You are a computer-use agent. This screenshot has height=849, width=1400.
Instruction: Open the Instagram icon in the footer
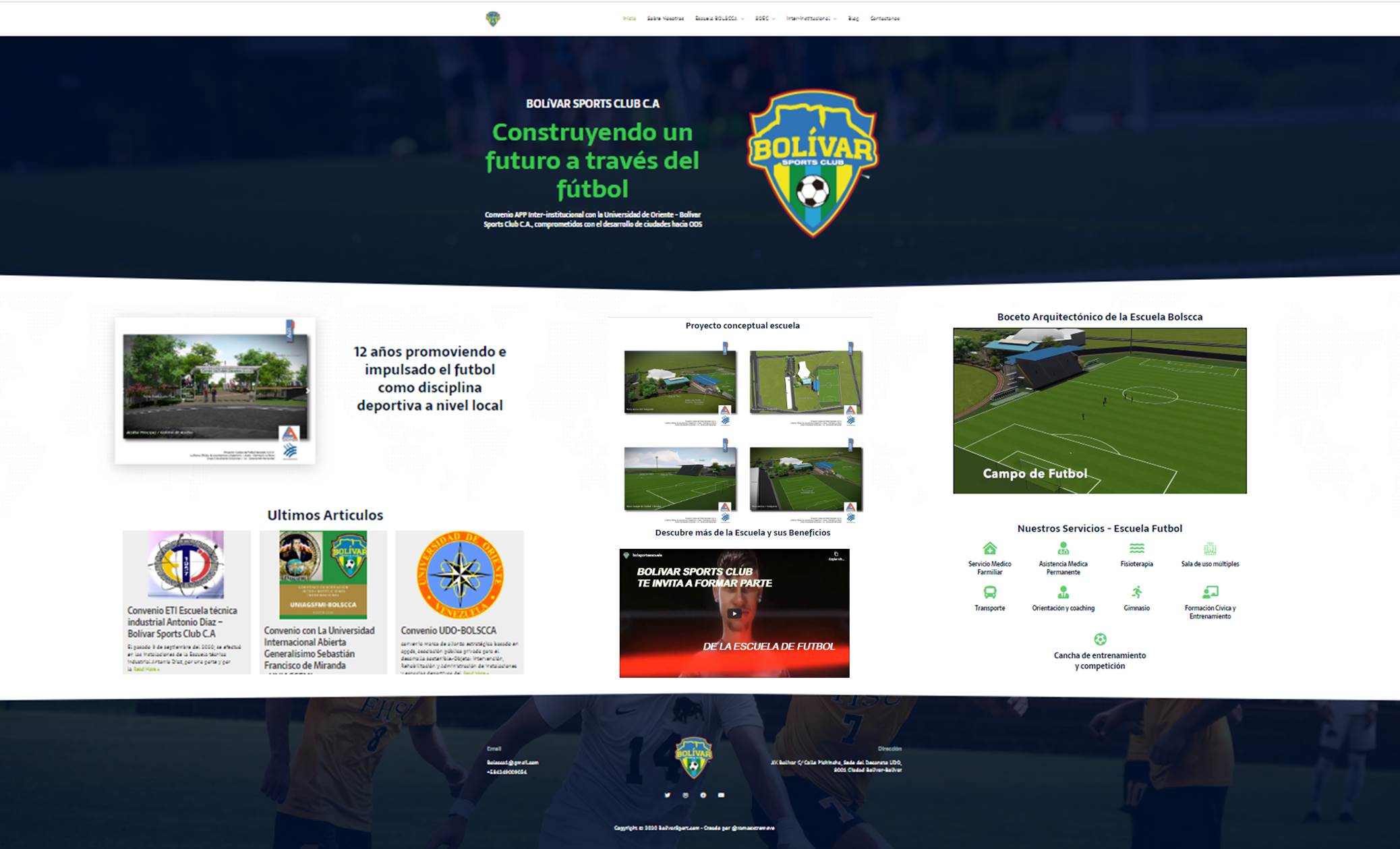[x=685, y=795]
